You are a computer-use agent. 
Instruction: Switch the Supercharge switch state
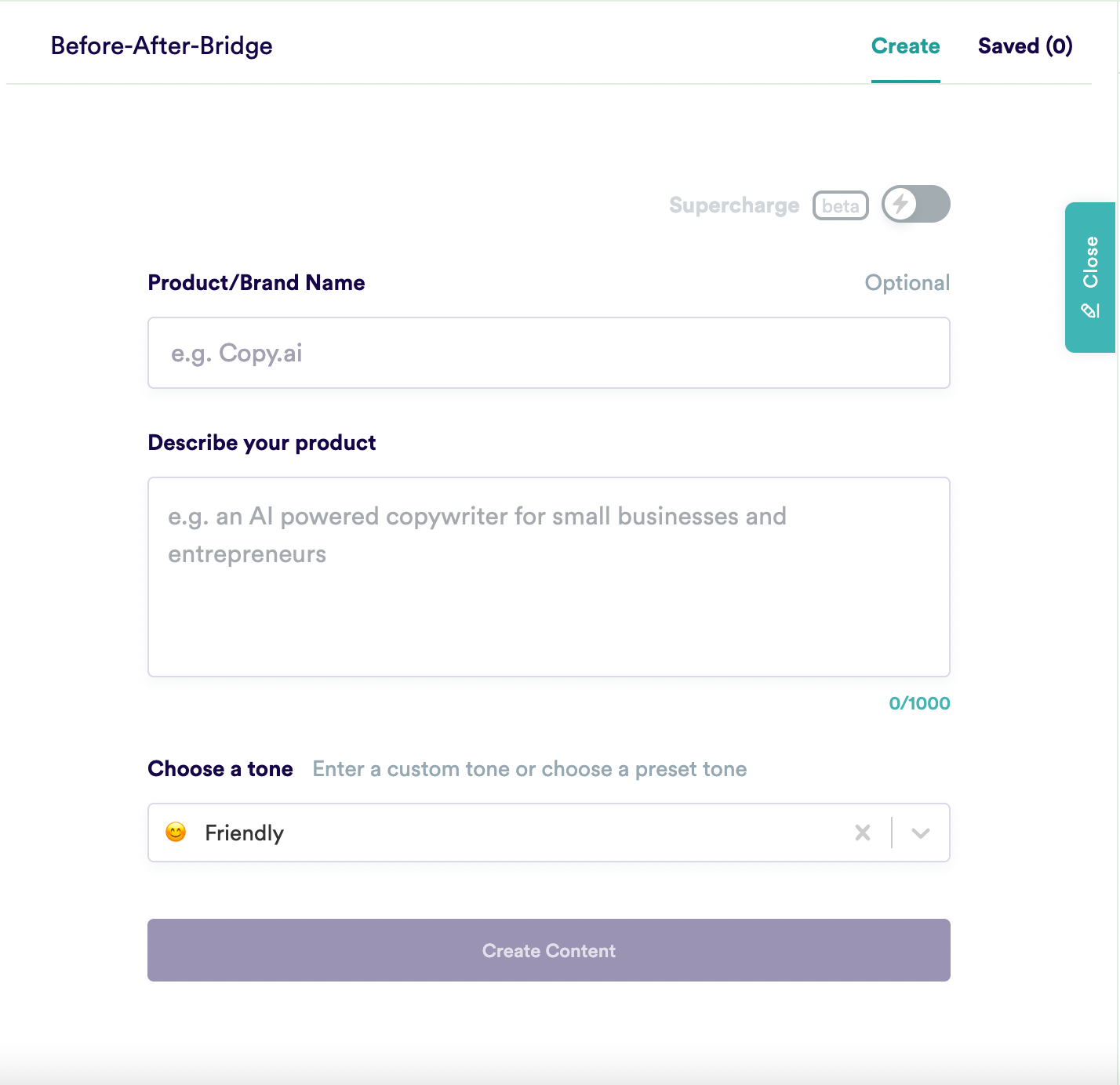point(915,205)
